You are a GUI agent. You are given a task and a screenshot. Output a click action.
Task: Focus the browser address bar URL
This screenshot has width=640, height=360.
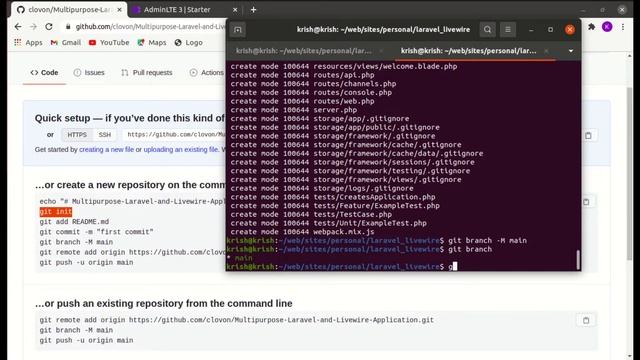[x=150, y=27]
